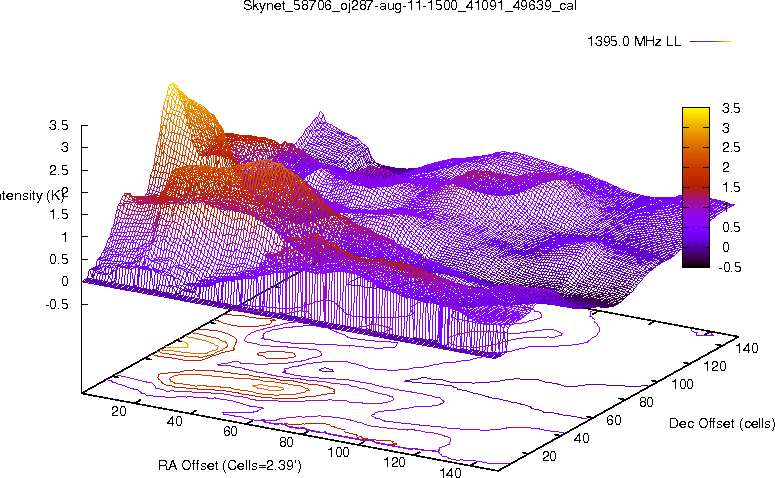Click the 2 label beside the color bar
775x478 pixels.
726,168
